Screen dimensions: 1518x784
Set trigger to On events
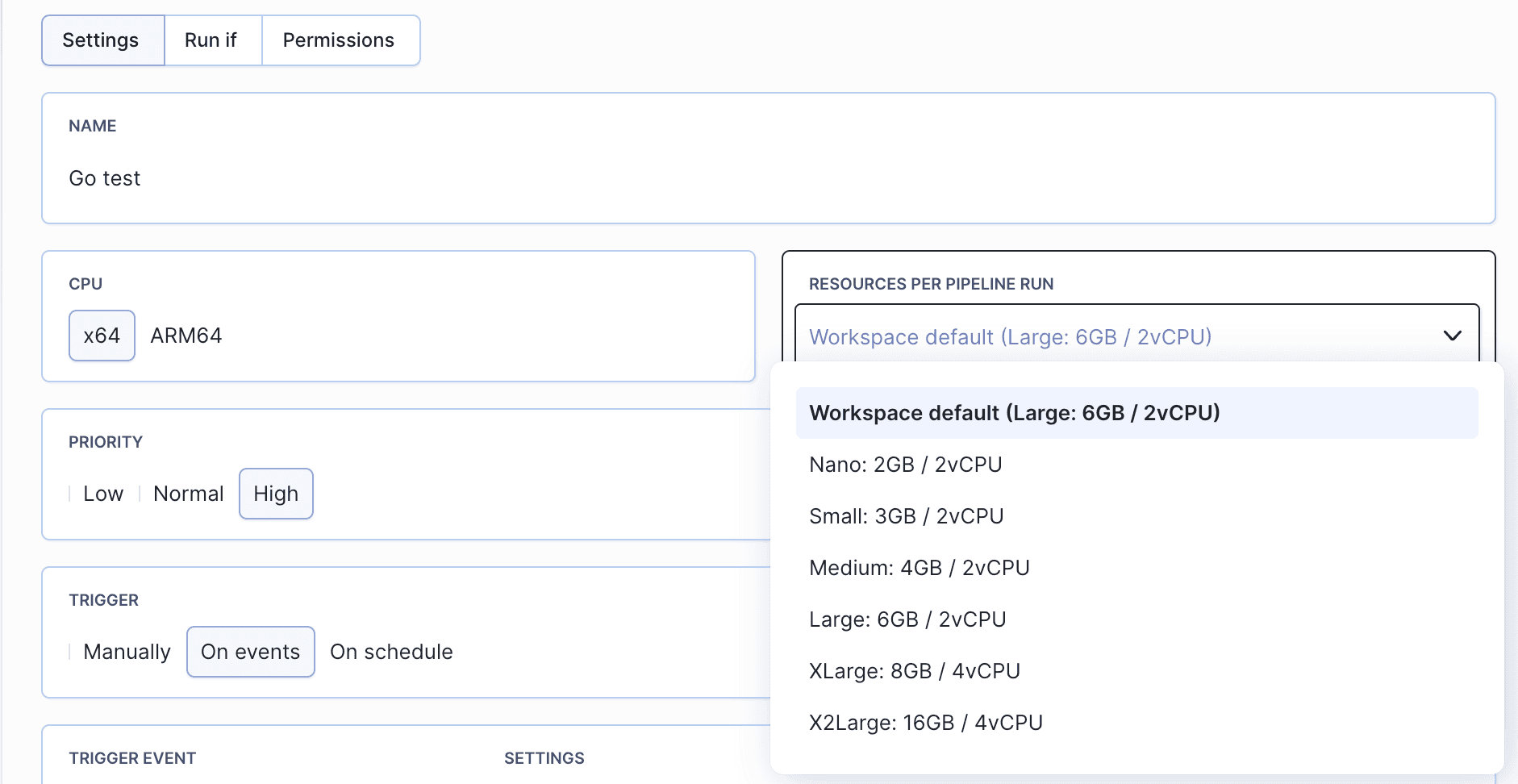click(250, 652)
